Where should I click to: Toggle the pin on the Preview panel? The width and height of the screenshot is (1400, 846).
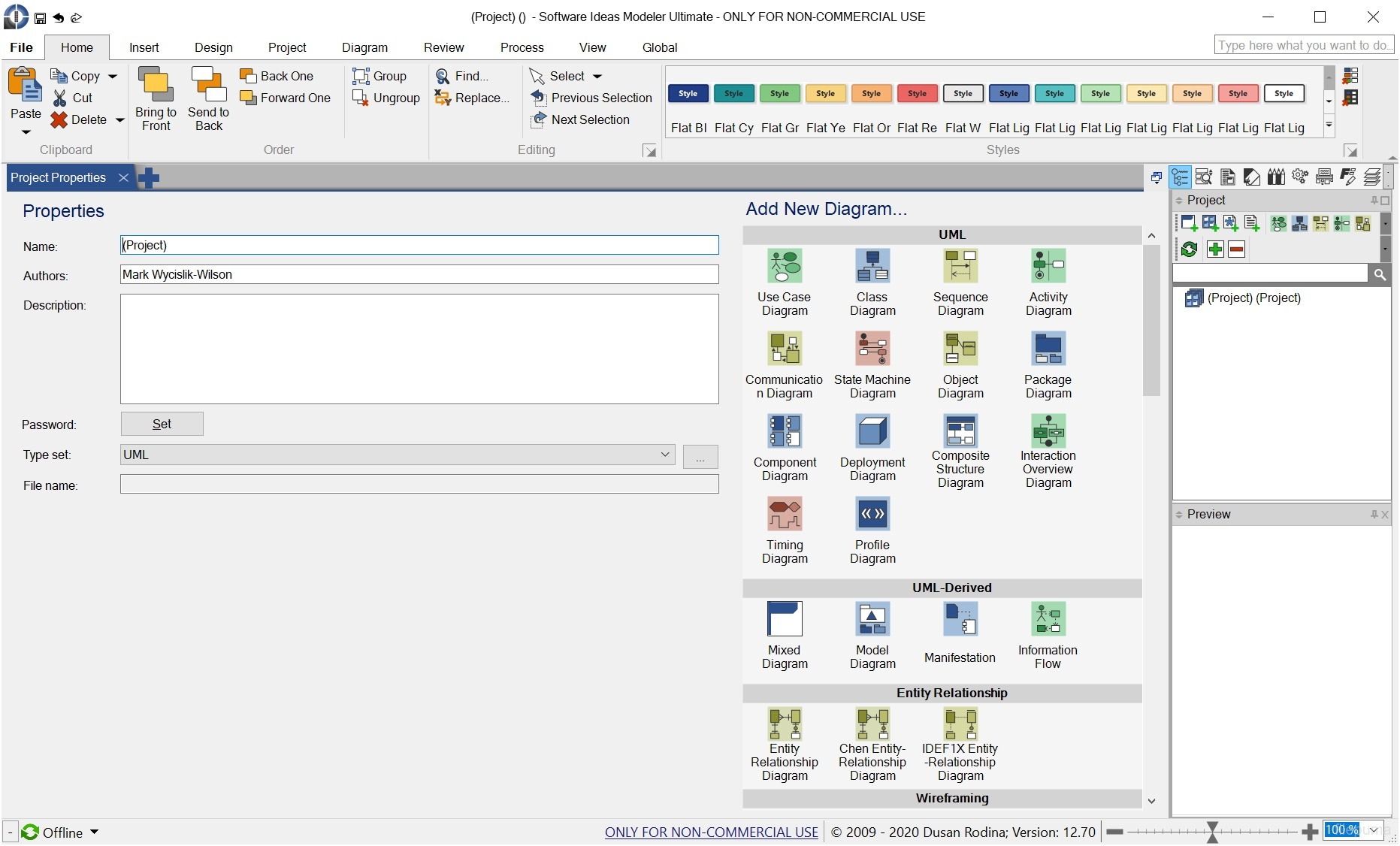pos(1374,515)
